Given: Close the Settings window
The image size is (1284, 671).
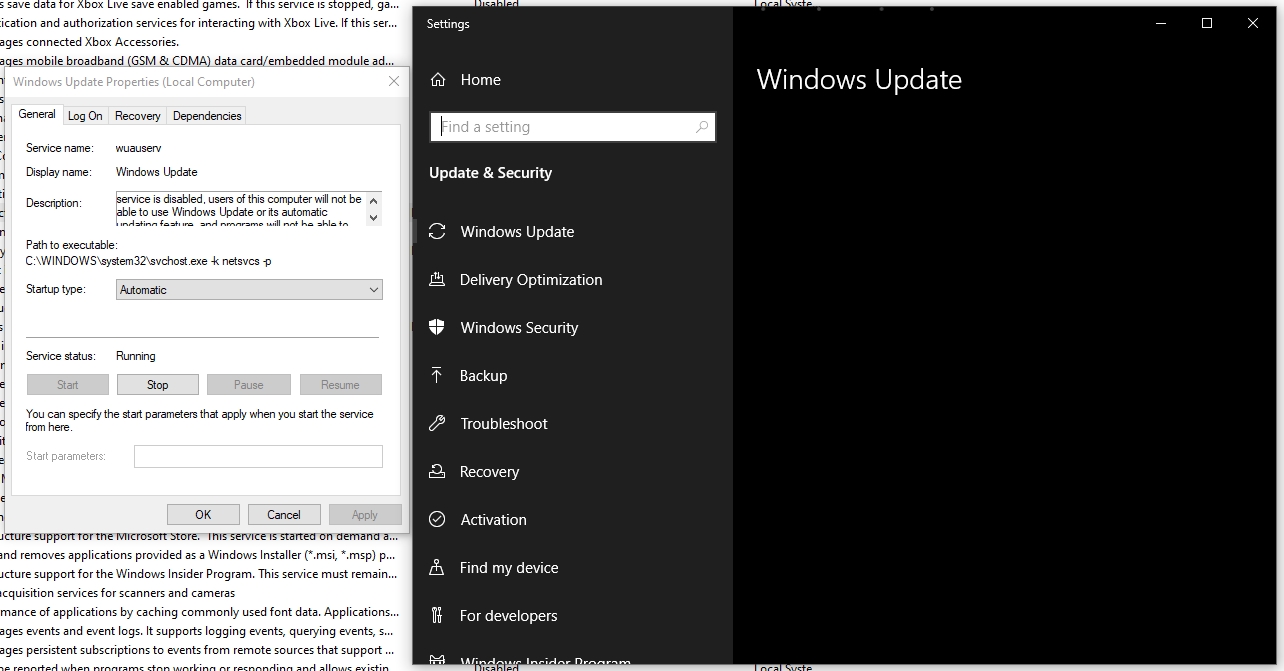Looking at the screenshot, I should click(1253, 23).
